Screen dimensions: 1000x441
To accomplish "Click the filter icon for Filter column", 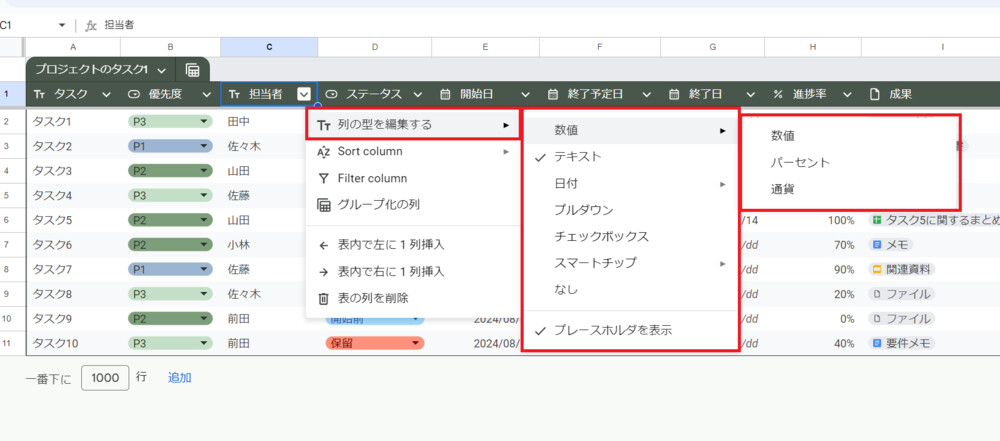I will pyautogui.click(x=322, y=178).
